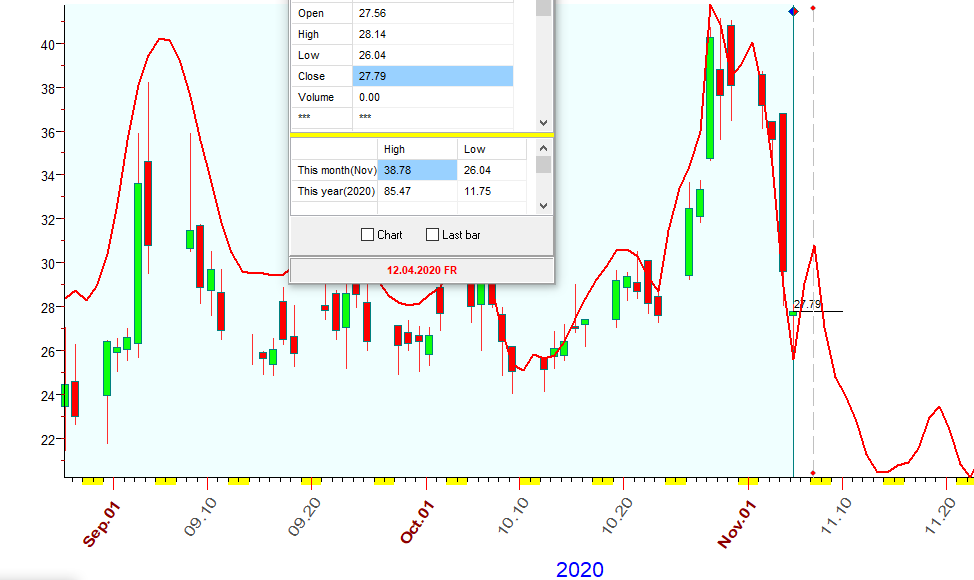Click the Sep.01 date axis label
974x580 pixels.
(x=101, y=525)
